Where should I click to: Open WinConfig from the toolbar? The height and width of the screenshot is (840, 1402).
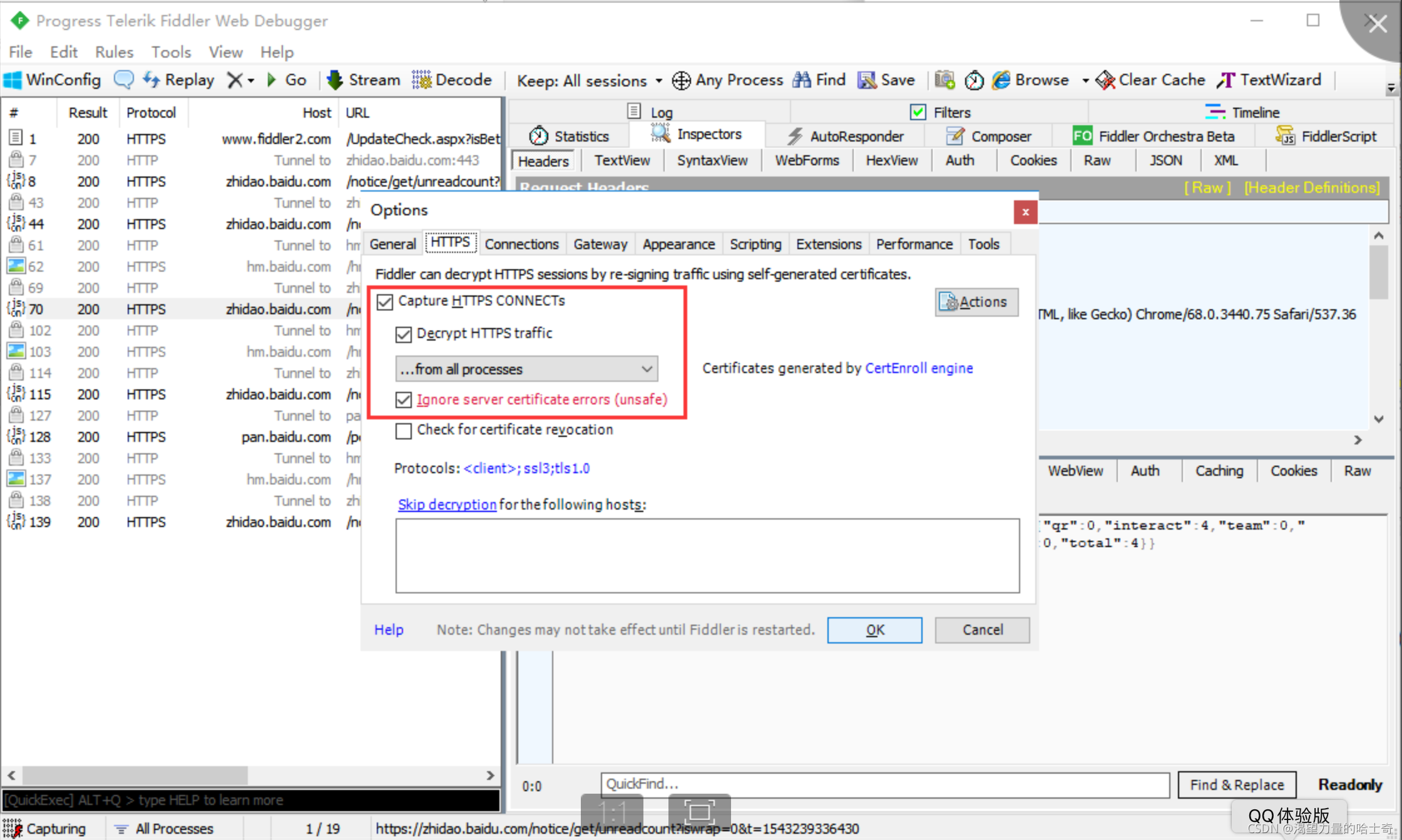(52, 80)
